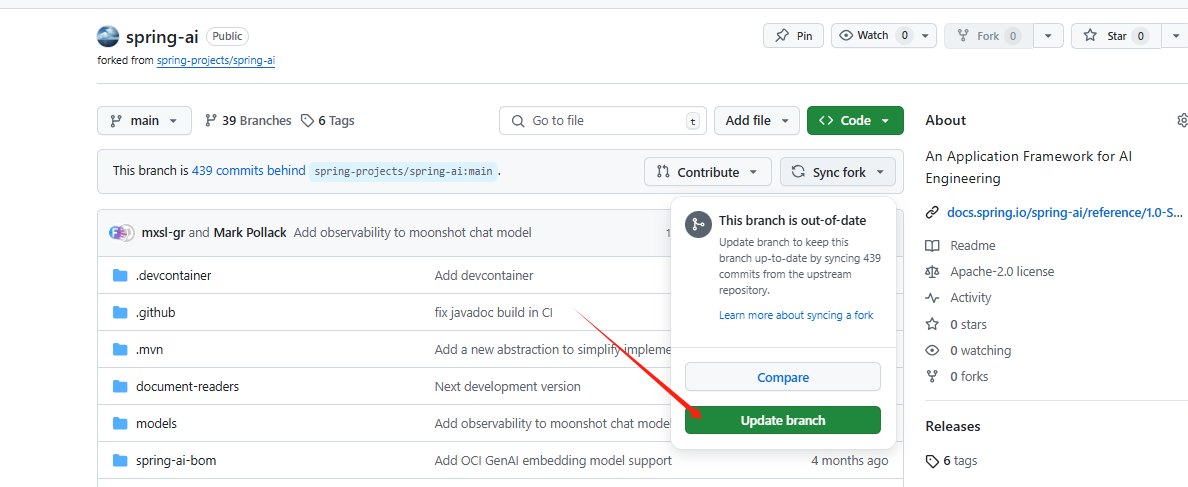Open the .github folder

click(155, 312)
